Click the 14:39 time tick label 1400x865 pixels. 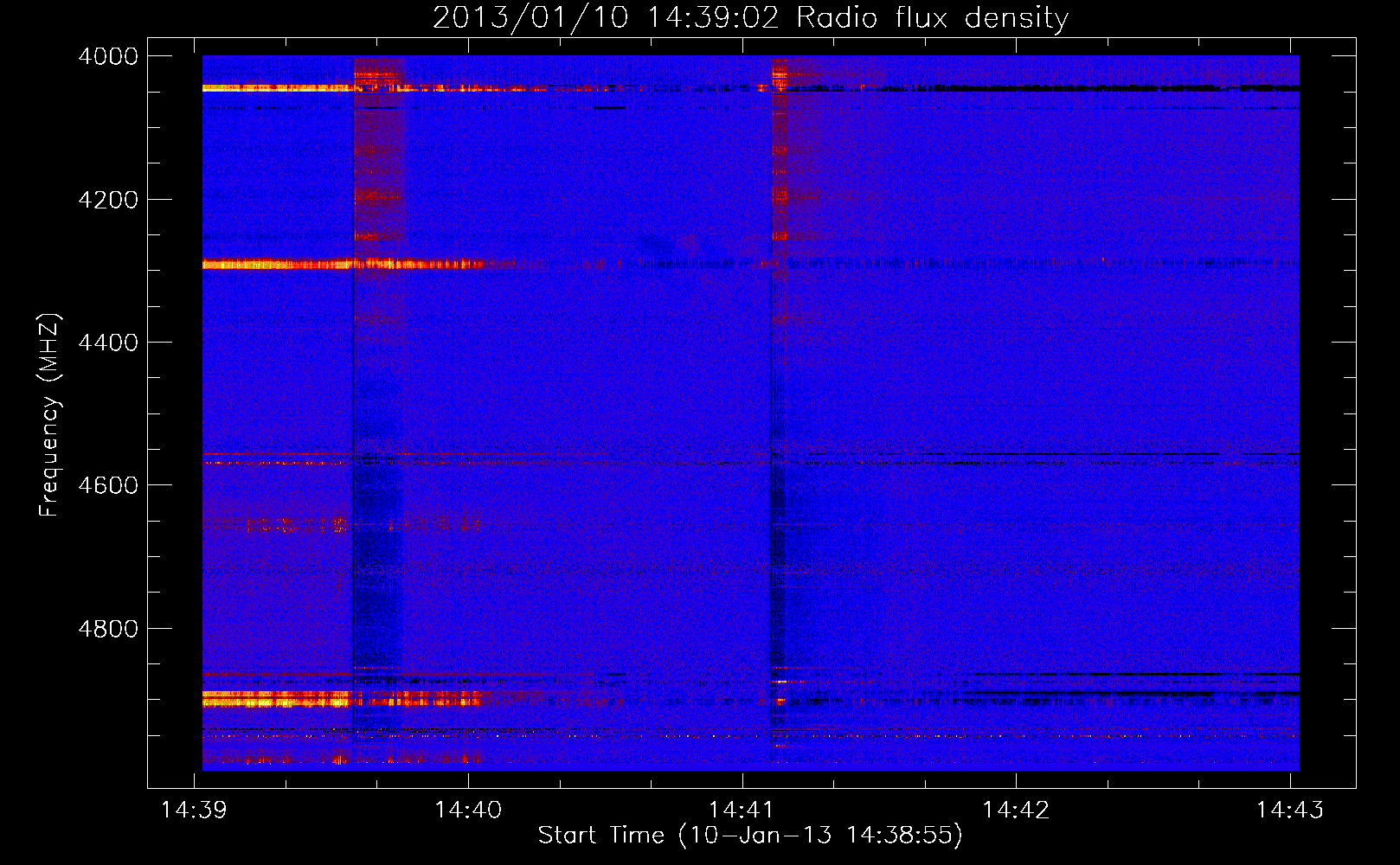[x=194, y=810]
